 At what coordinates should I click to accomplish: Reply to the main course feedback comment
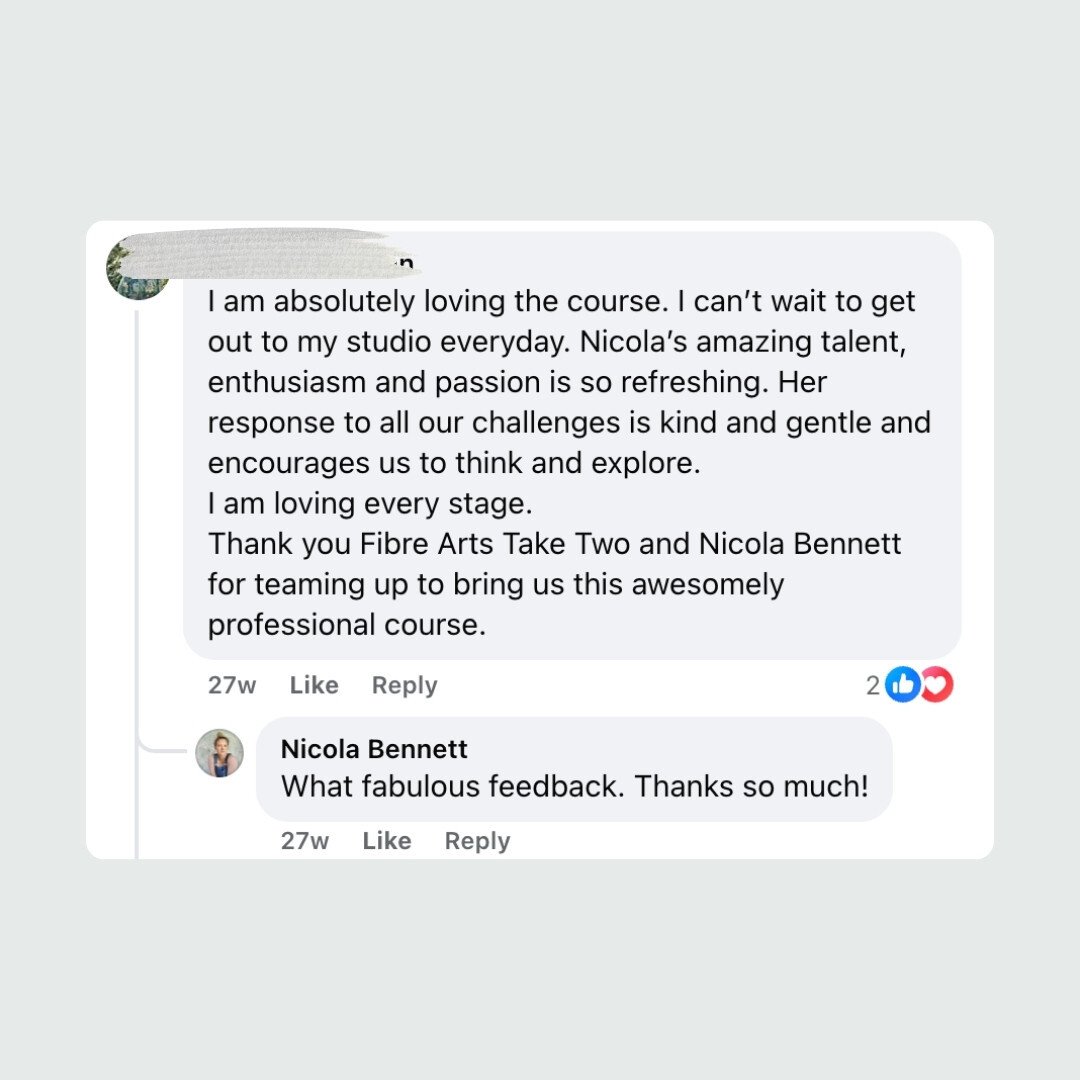[404, 685]
